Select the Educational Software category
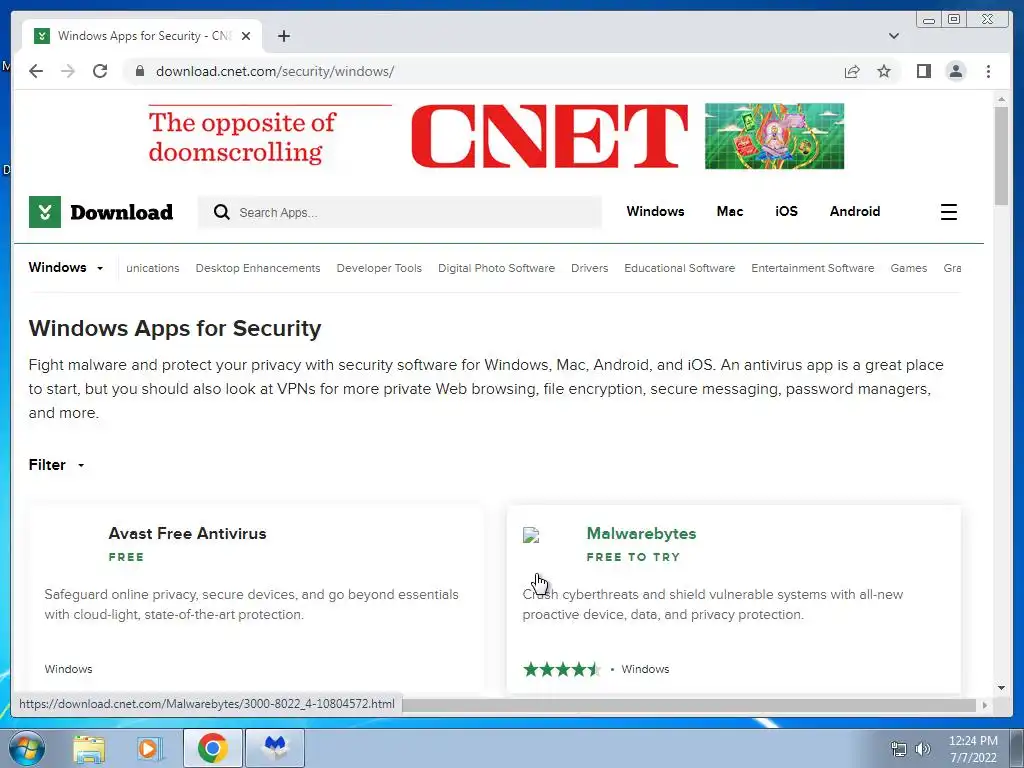Screen dimensions: 1024x768 coord(679,268)
